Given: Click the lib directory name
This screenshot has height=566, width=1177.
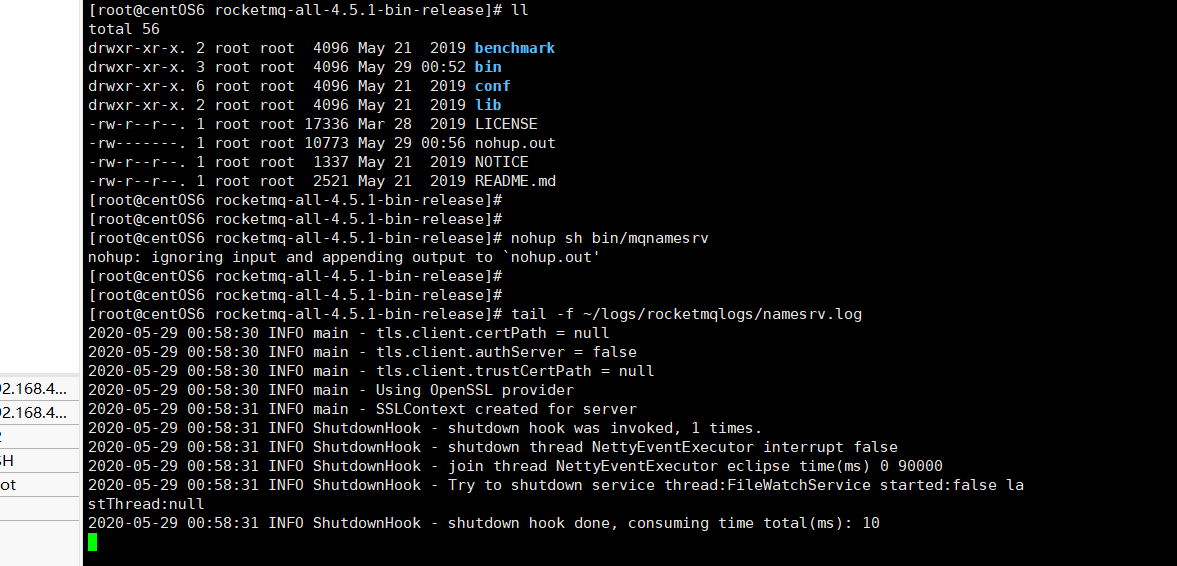Looking at the screenshot, I should pyautogui.click(x=488, y=105).
